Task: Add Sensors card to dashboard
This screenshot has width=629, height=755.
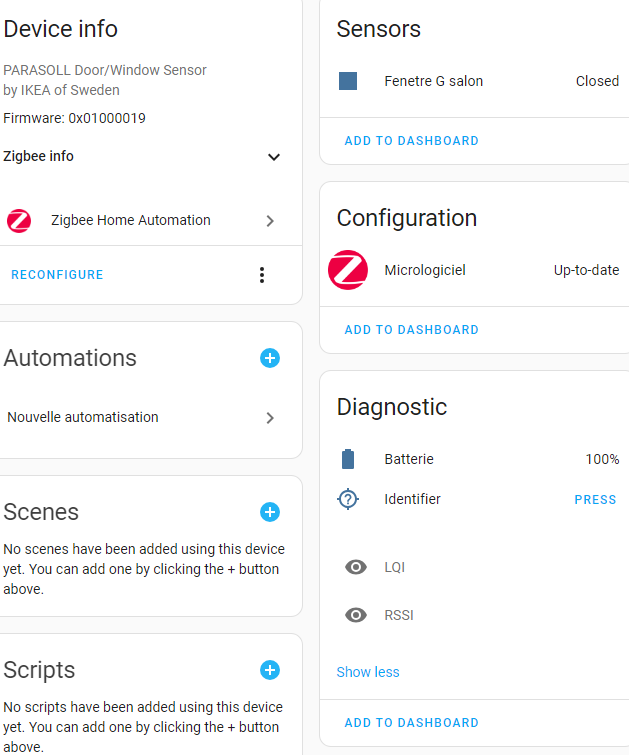Action: 411,141
